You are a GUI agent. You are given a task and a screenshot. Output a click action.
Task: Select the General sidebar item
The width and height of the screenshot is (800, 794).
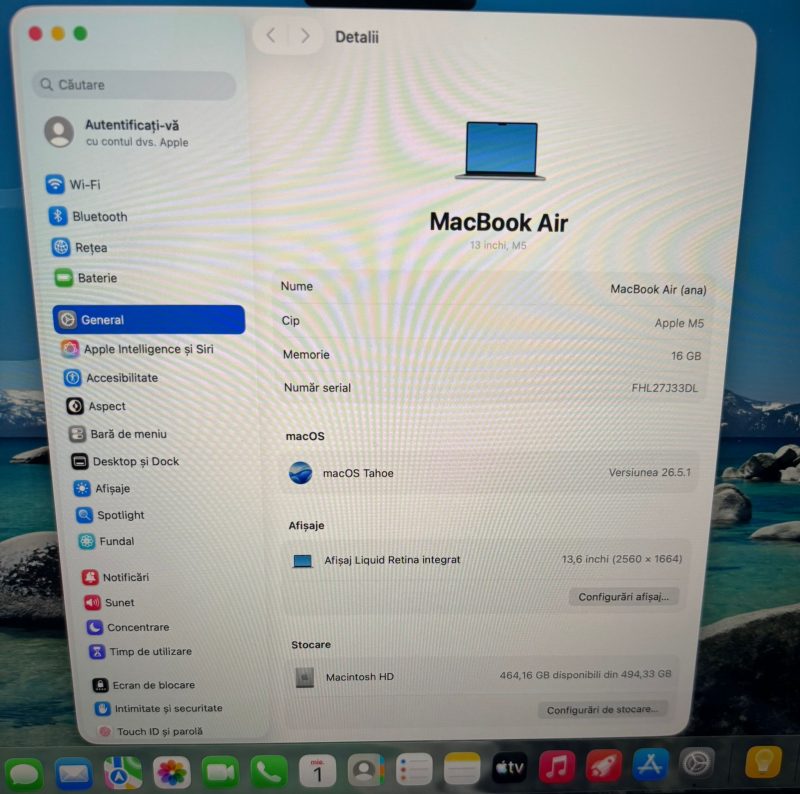[x=148, y=319]
